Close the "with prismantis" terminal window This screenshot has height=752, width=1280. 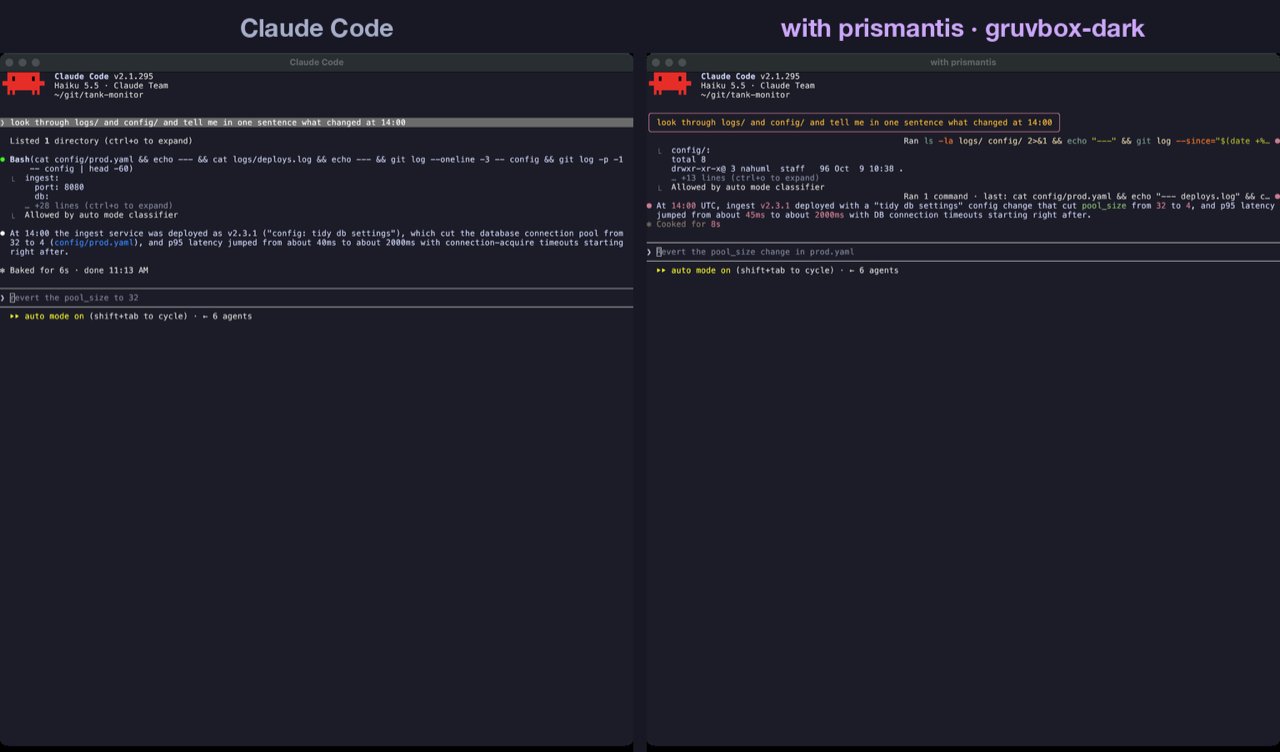(656, 62)
